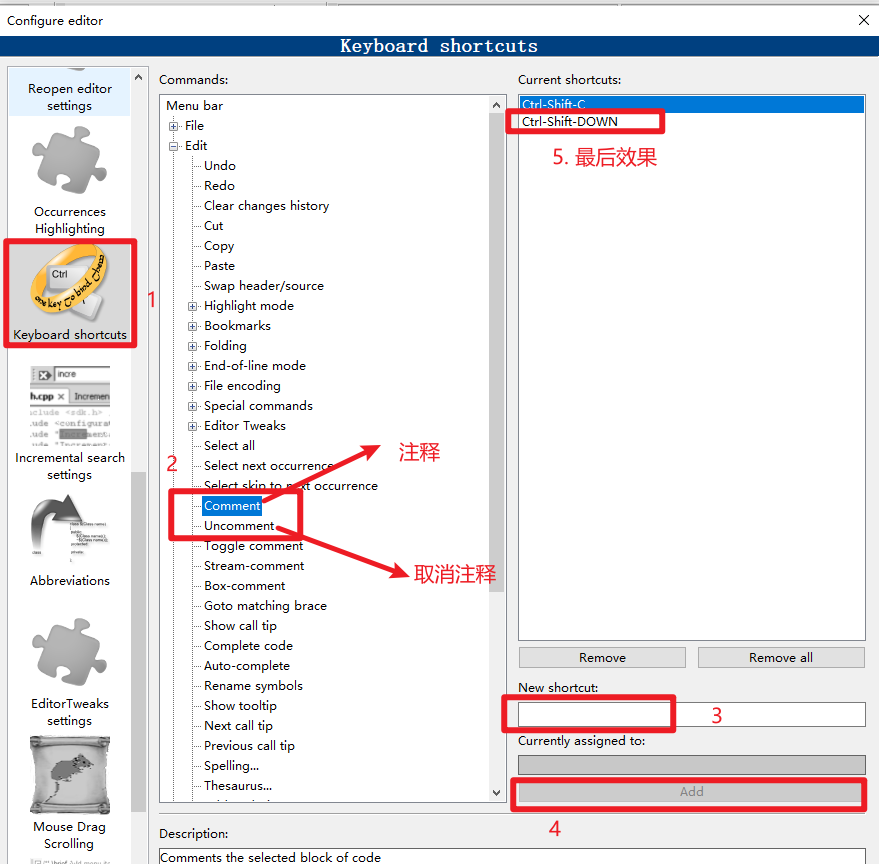Click commands list scroll-down arrow

tap(496, 793)
